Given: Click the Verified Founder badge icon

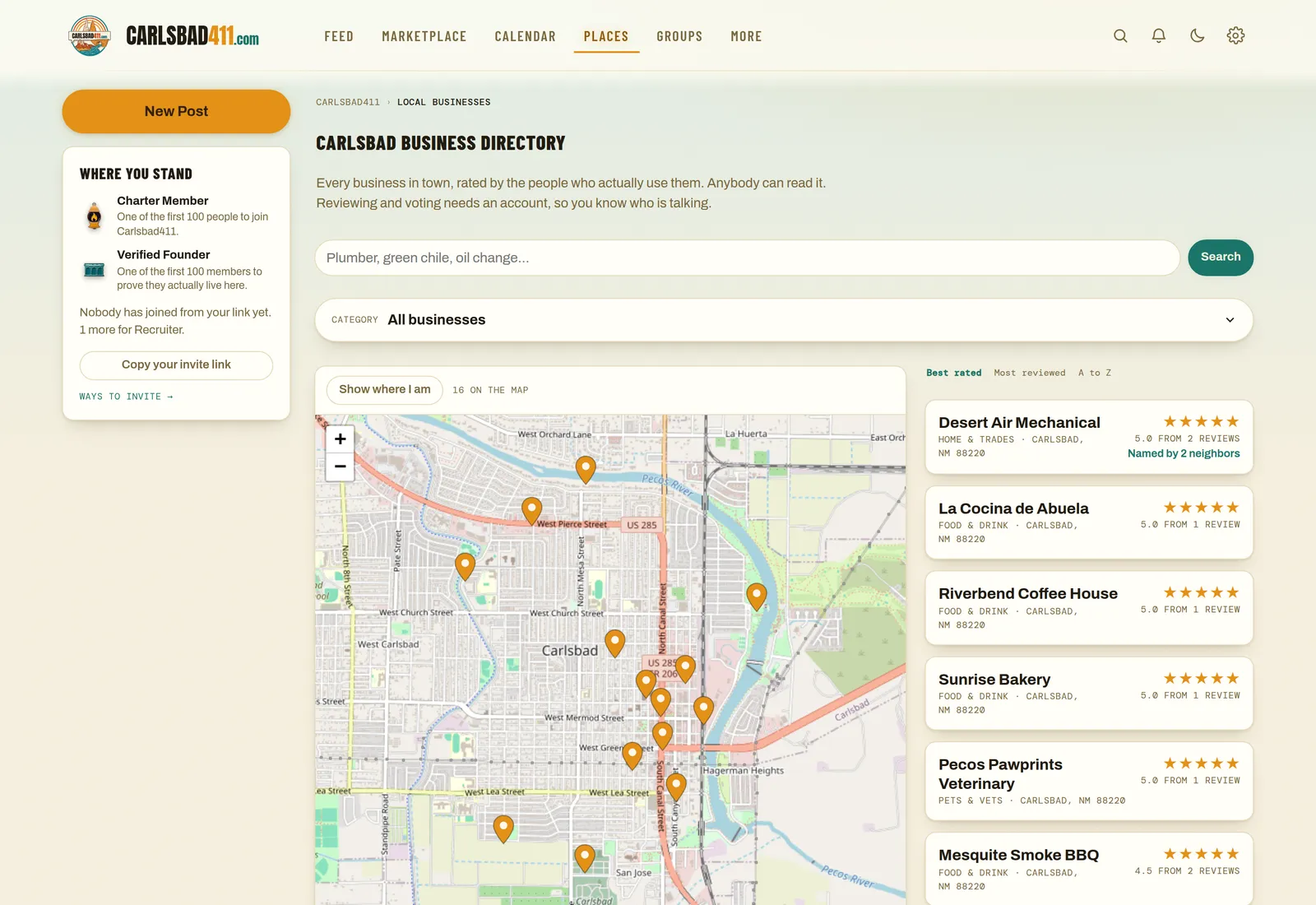Looking at the screenshot, I should pyautogui.click(x=95, y=270).
